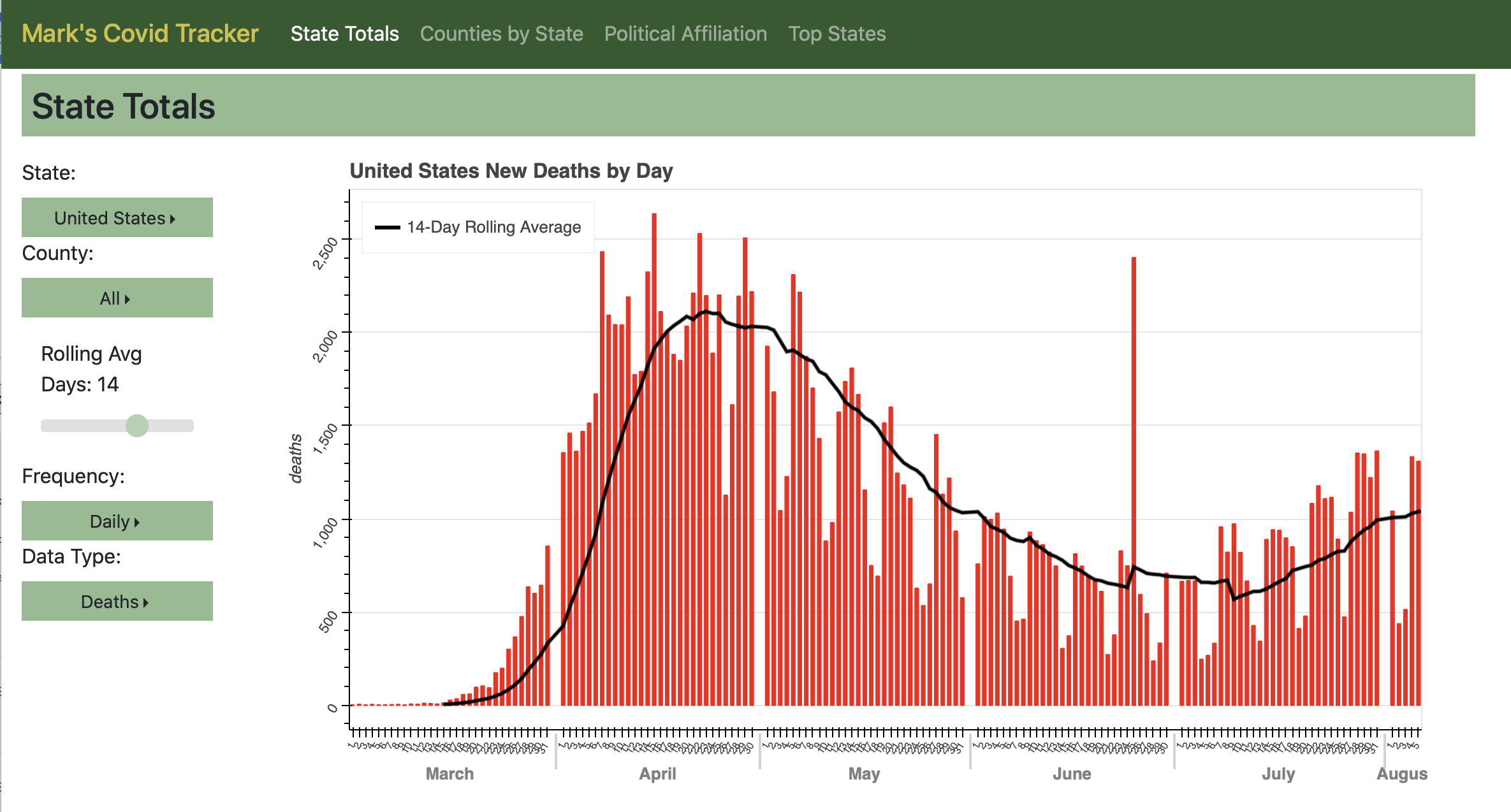The image size is (1511, 812).
Task: Open the Daily frequency dropdown
Action: (x=117, y=521)
